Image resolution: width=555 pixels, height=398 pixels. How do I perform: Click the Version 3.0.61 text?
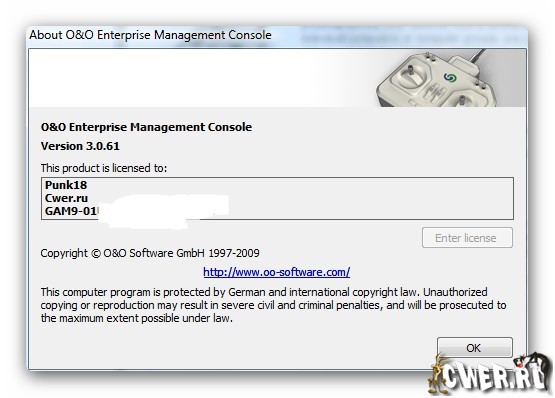(80, 146)
